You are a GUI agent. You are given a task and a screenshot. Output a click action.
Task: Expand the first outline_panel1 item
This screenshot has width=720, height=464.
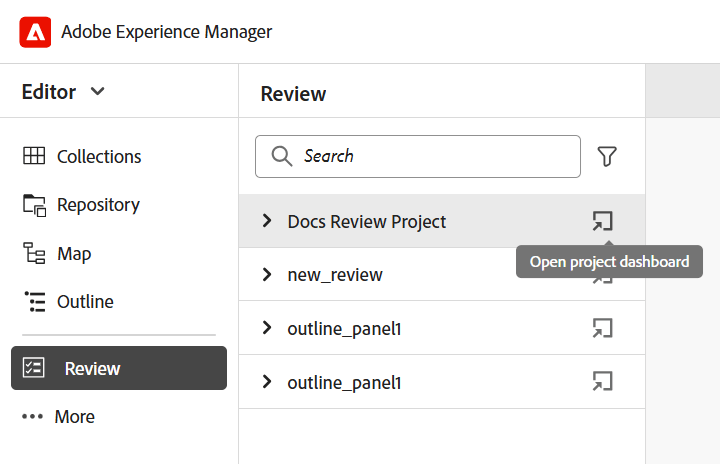tap(267, 327)
